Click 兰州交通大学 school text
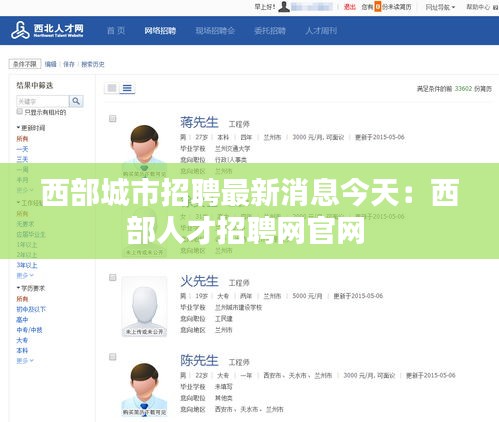The width and height of the screenshot is (499, 422). tap(232, 149)
